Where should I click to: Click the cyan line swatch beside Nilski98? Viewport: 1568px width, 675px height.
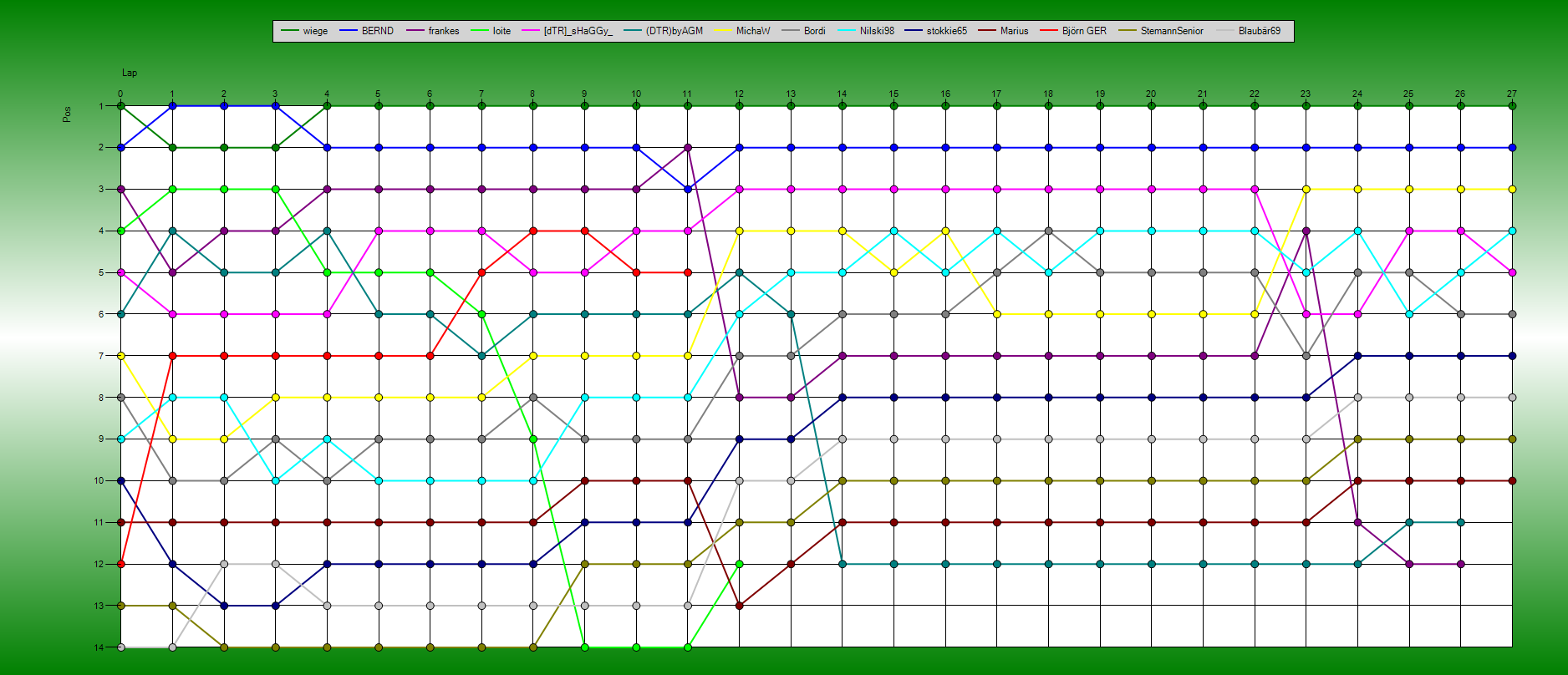[846, 31]
